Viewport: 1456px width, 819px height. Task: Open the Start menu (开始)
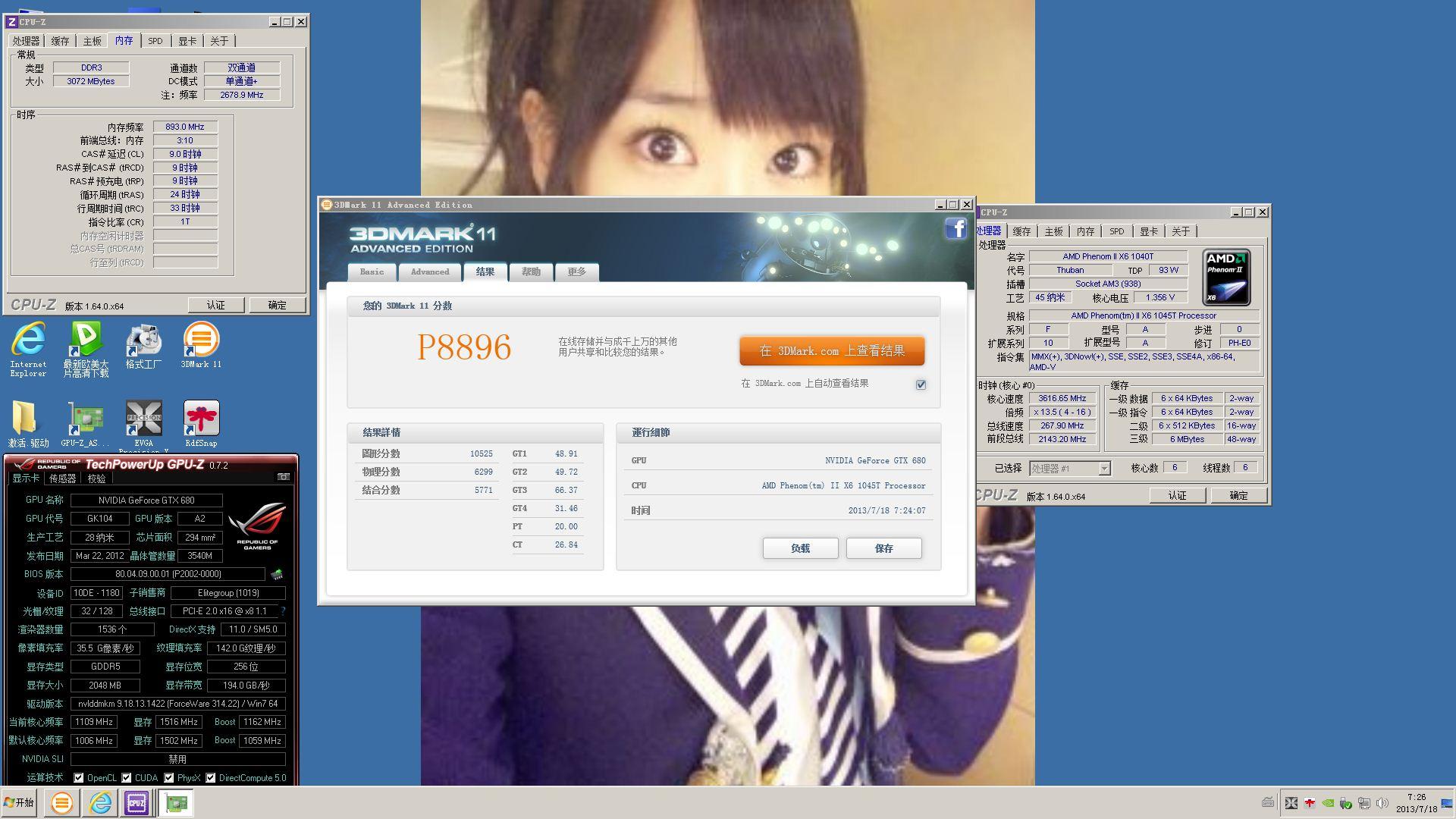(x=19, y=803)
